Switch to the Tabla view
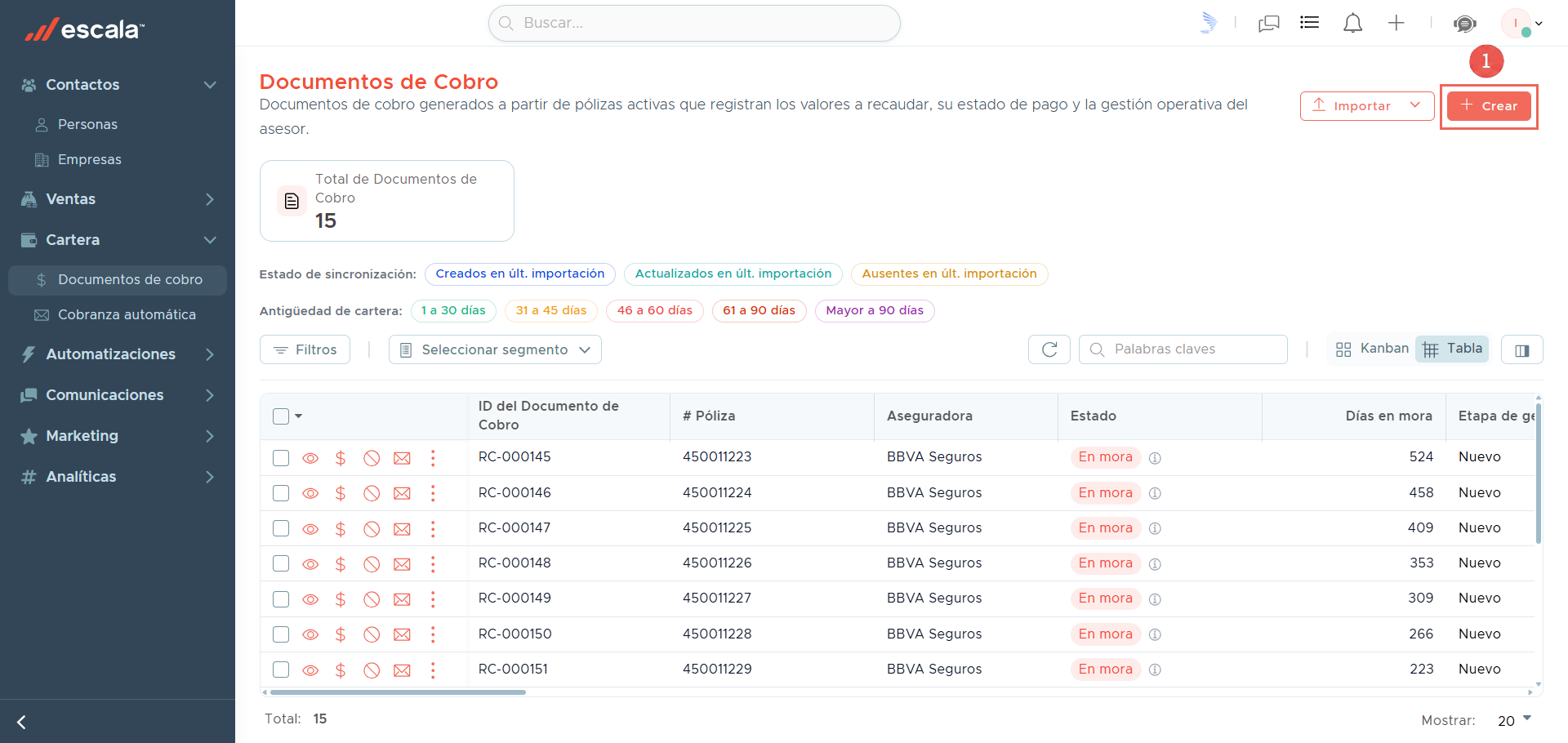This screenshot has width=1568, height=743. click(1452, 349)
